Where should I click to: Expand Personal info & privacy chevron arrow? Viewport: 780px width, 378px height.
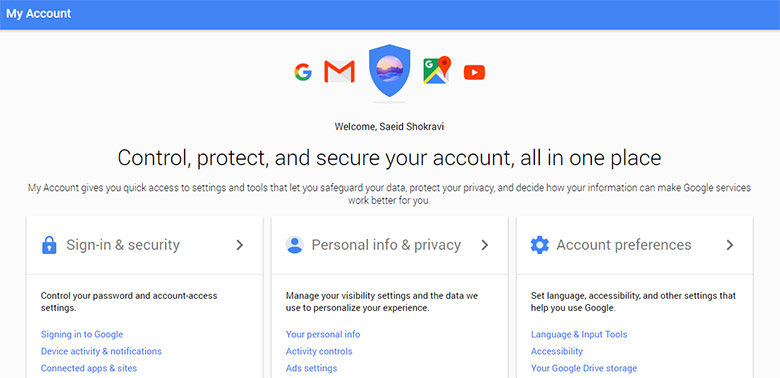point(485,245)
